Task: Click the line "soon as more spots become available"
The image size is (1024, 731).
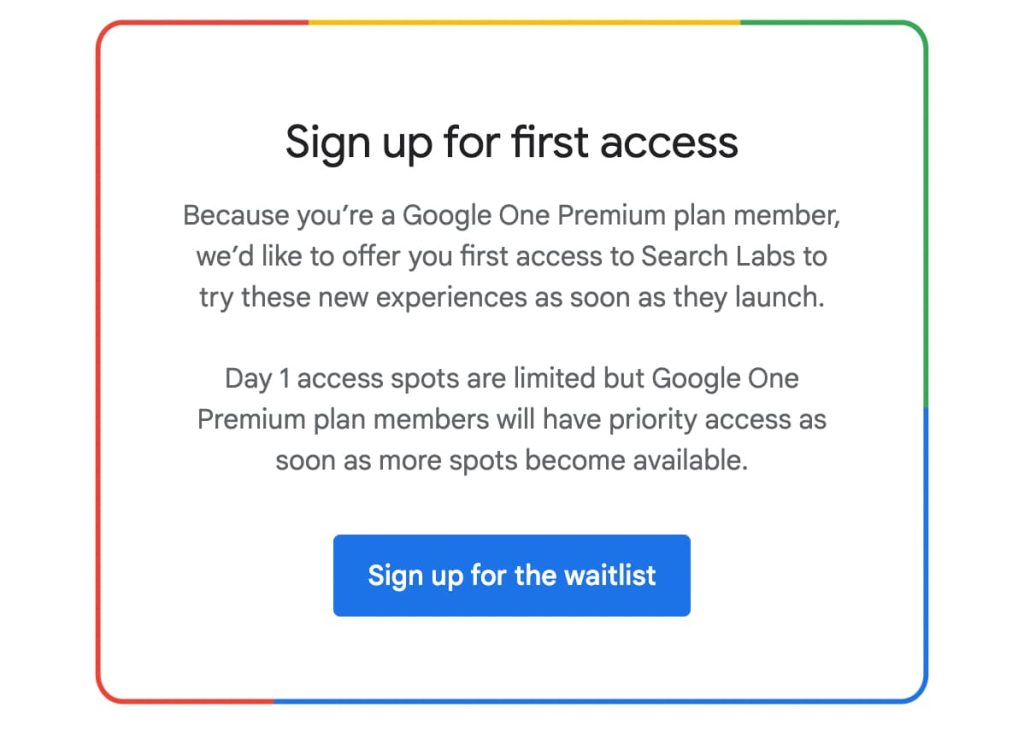Action: click(x=511, y=461)
